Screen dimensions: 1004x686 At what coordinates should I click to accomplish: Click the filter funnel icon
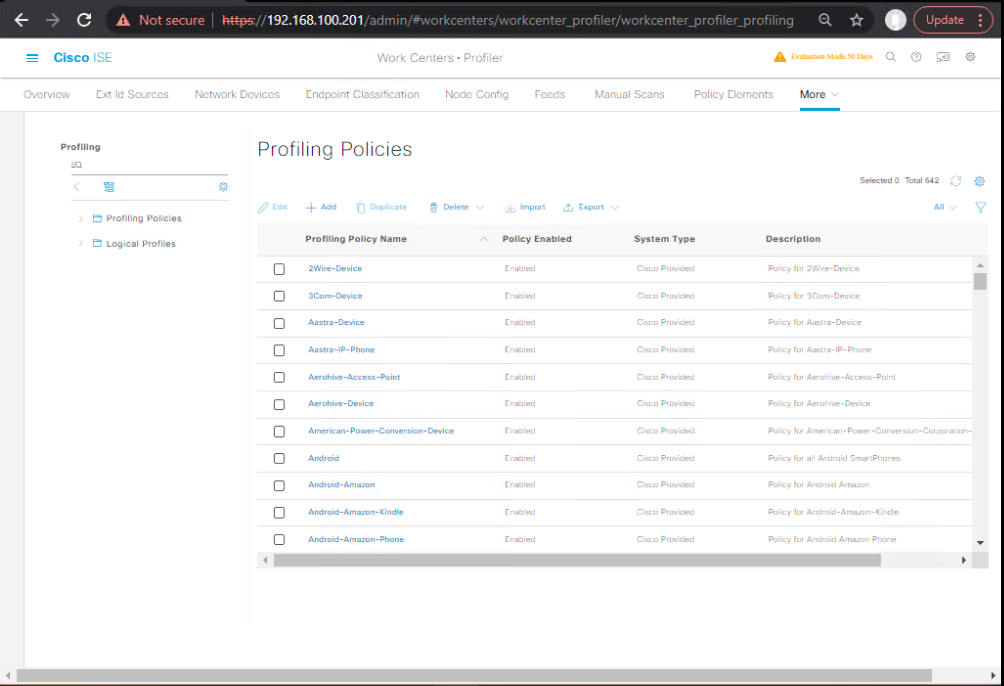click(980, 207)
